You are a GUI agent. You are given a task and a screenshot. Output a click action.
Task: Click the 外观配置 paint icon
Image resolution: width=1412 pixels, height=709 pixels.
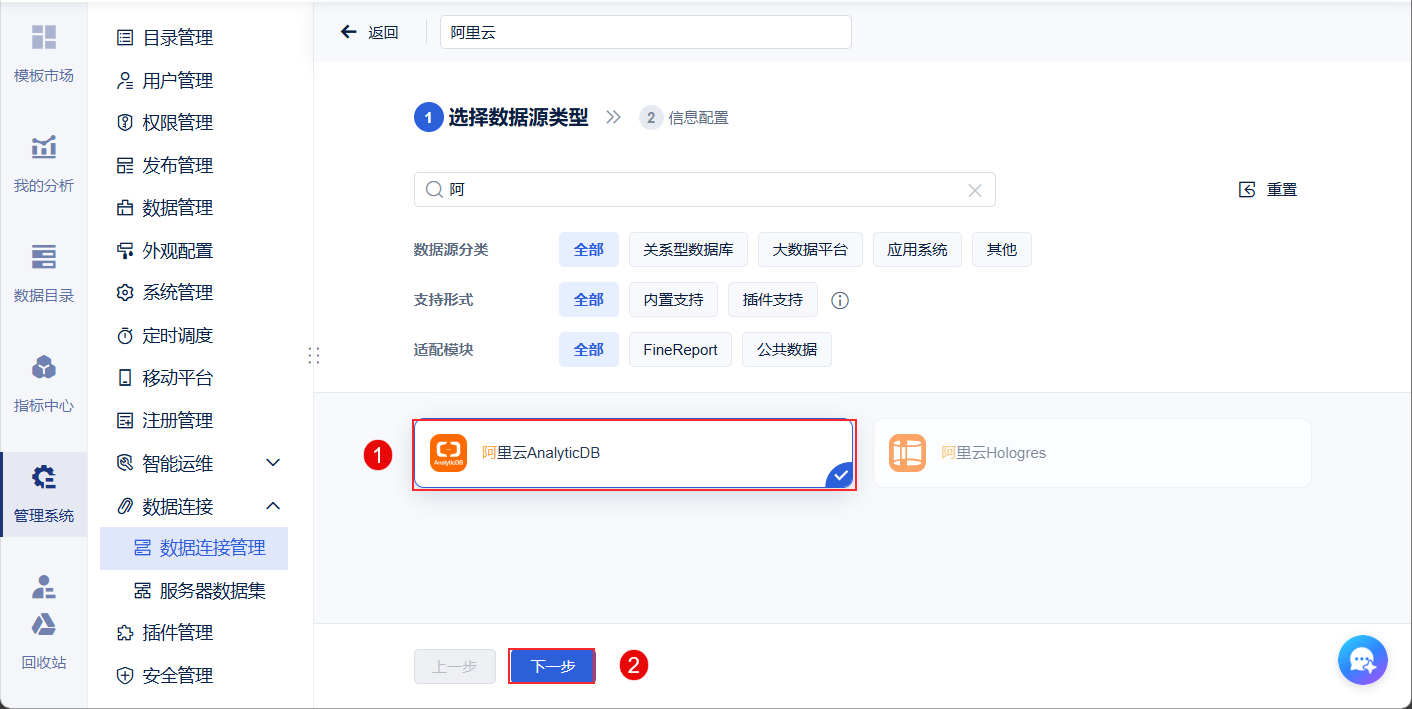[125, 251]
